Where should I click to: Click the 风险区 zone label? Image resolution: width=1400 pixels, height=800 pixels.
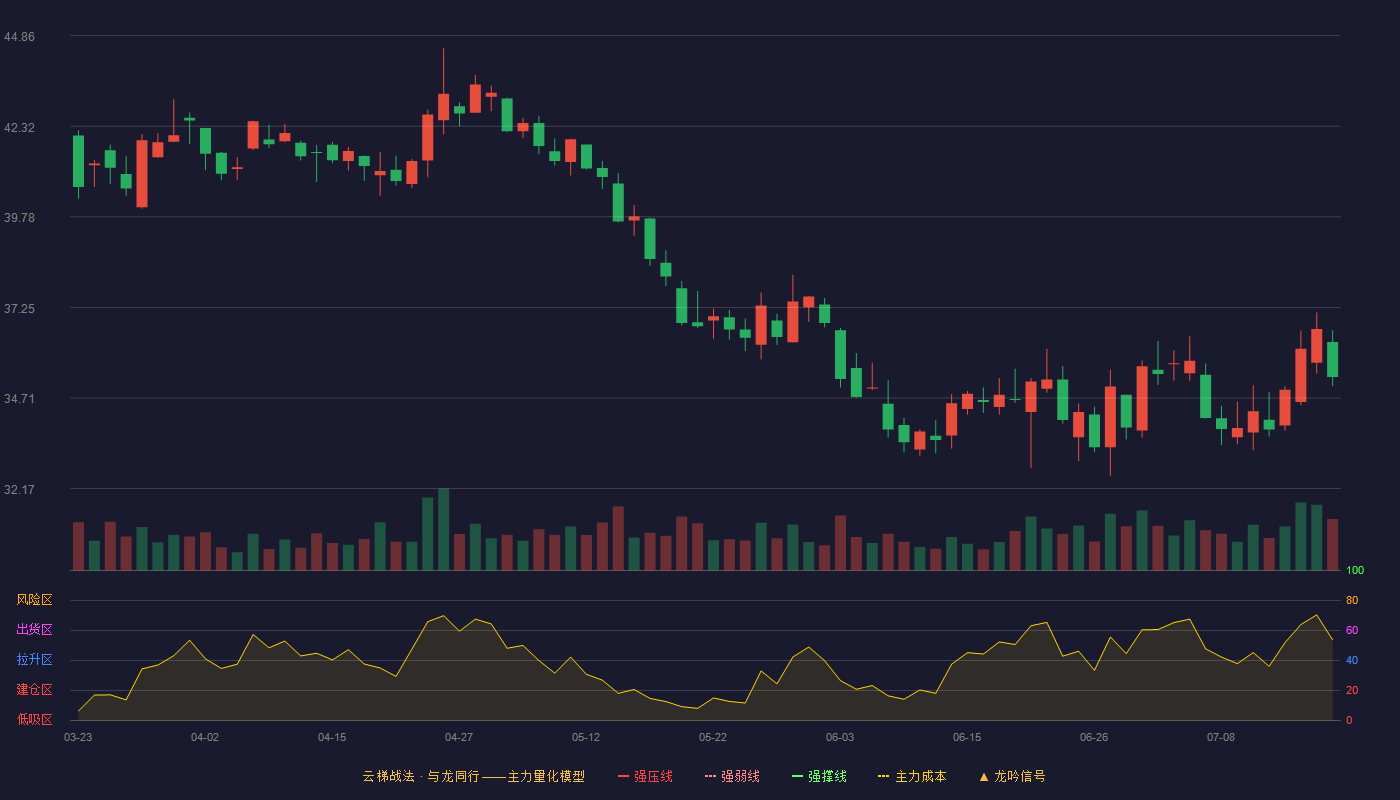pos(34,600)
